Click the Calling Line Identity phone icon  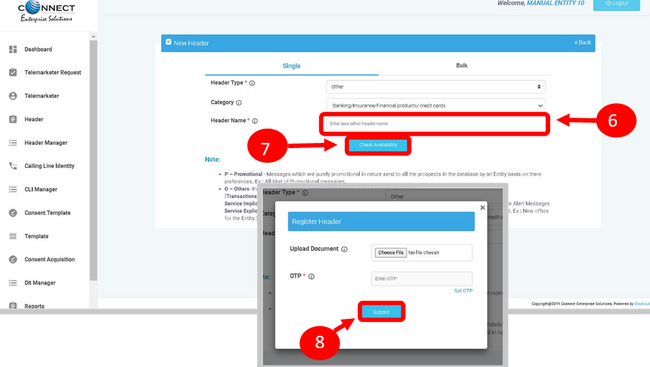13,166
